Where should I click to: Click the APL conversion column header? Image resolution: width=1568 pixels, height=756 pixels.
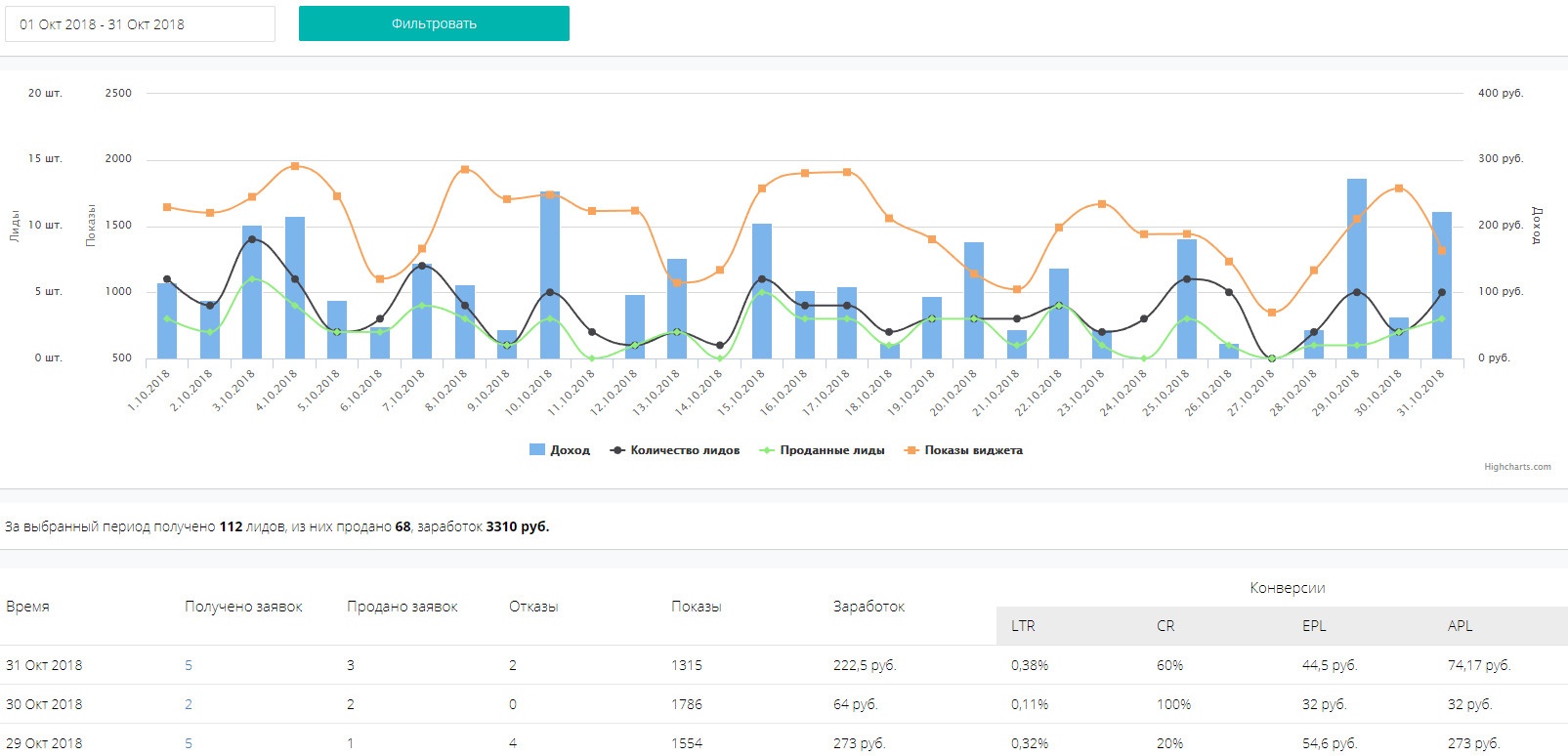click(1460, 626)
